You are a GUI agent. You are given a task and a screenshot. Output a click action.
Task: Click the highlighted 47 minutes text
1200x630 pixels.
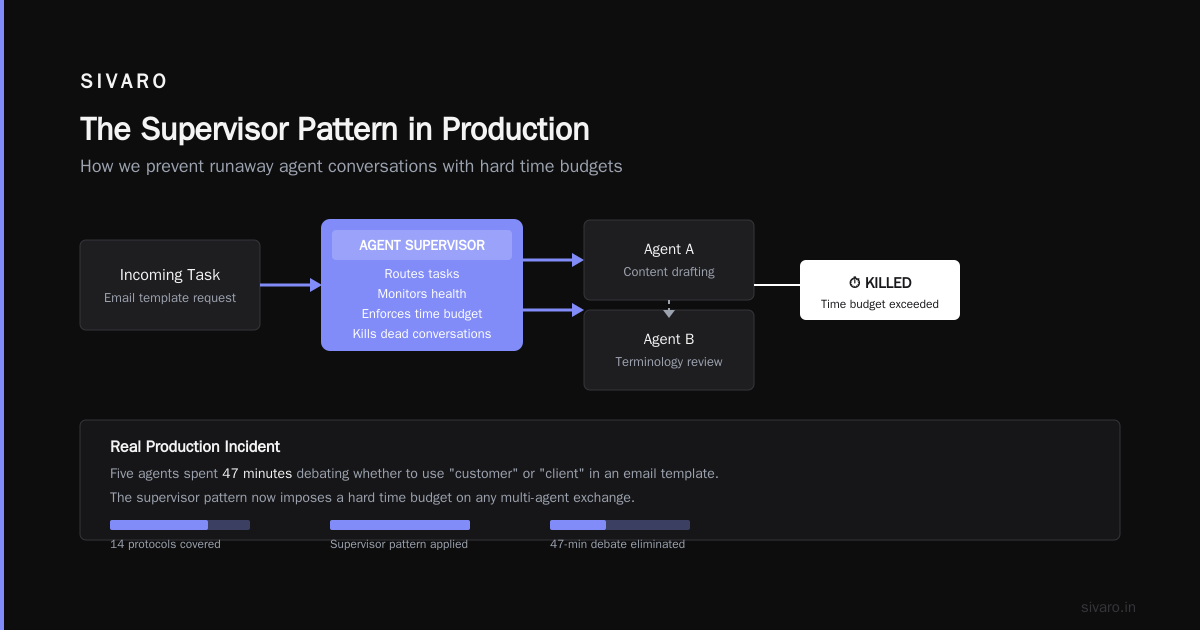tap(257, 473)
